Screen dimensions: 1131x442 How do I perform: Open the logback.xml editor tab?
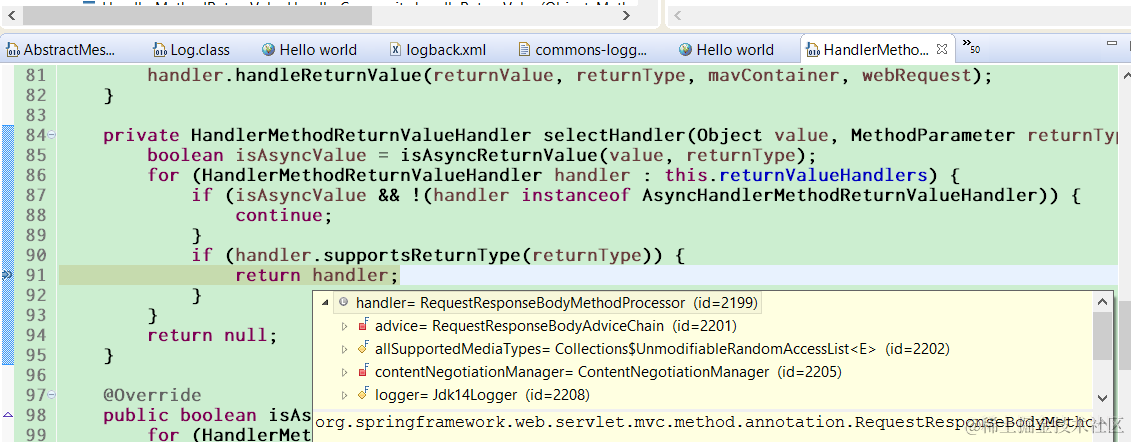pyautogui.click(x=439, y=50)
